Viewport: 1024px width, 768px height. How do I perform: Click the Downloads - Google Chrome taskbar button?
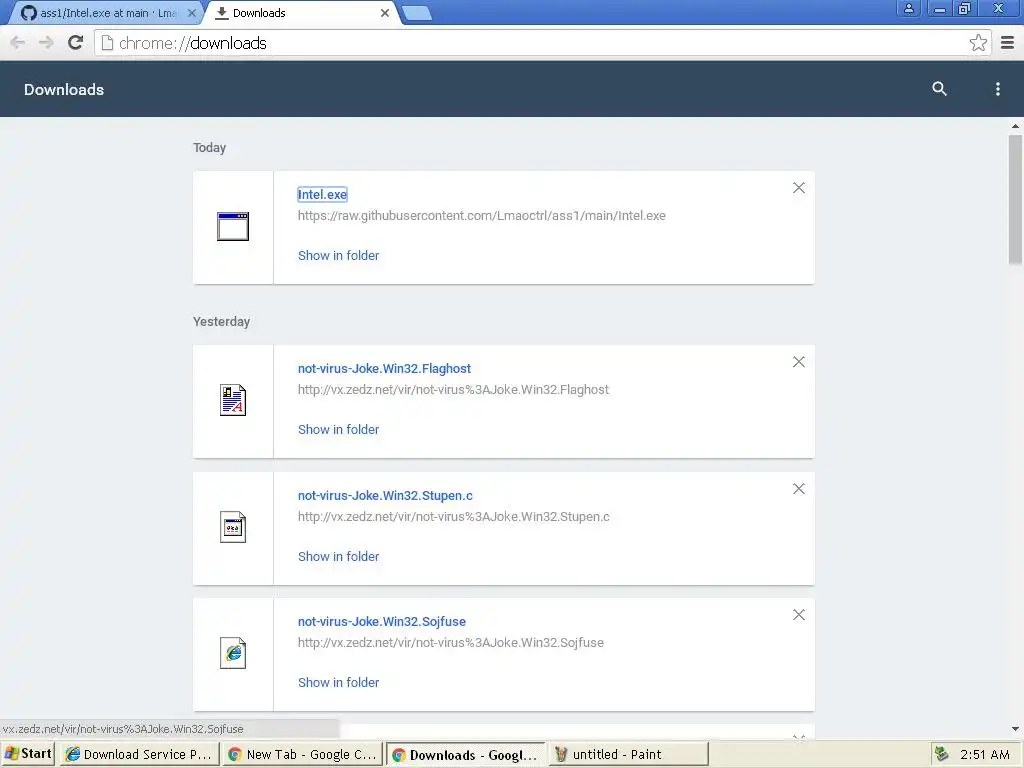(465, 754)
